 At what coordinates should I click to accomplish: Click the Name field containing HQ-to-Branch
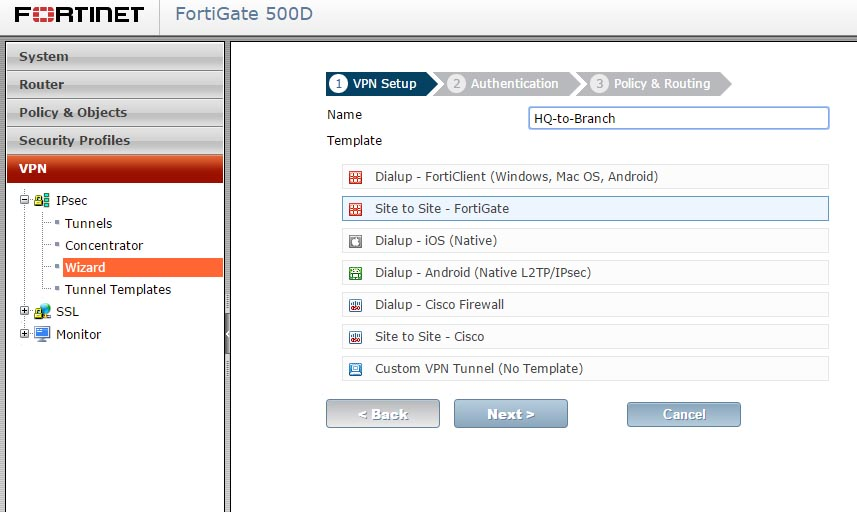(679, 118)
